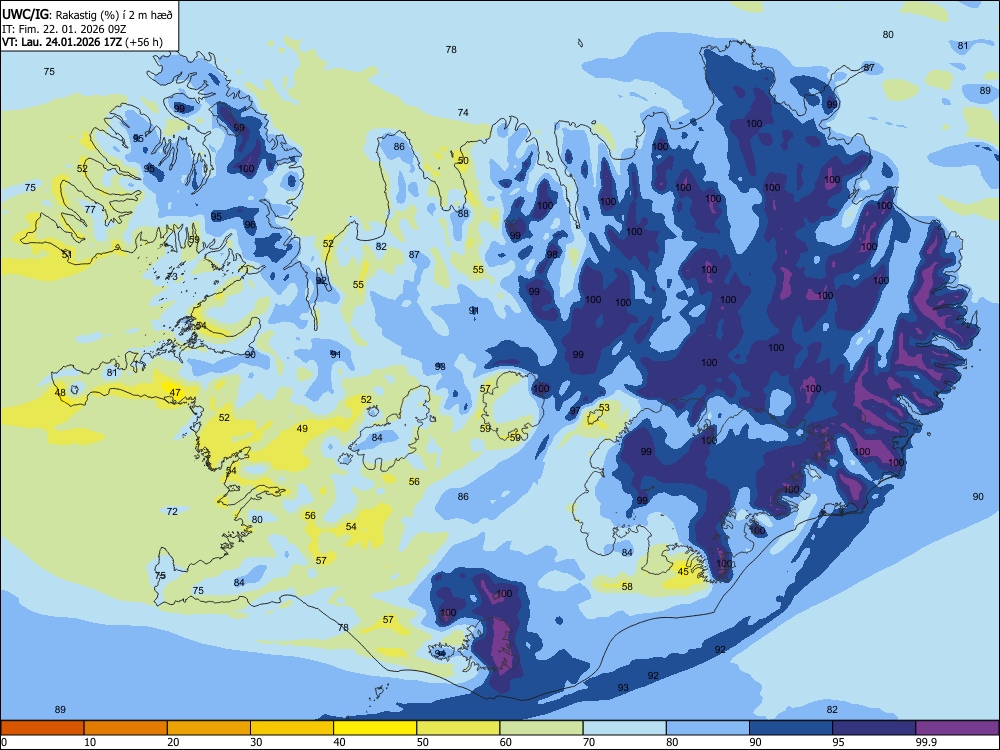Click the '74' humidity value on the map
Image resolution: width=1000 pixels, height=750 pixels.
[x=463, y=112]
